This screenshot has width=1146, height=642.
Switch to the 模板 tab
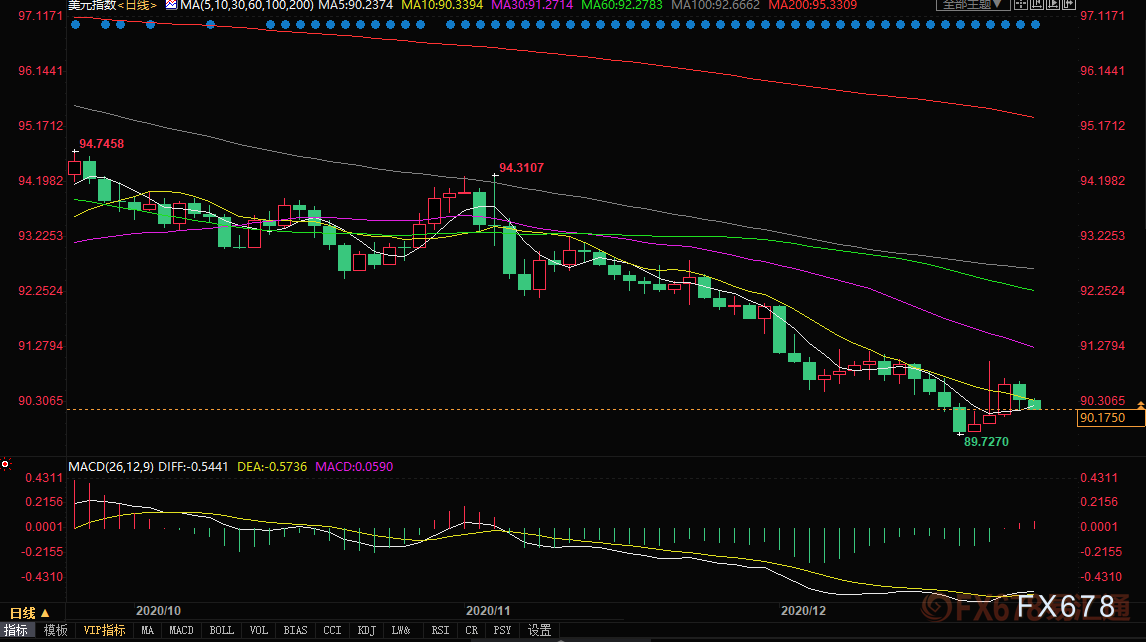pyautogui.click(x=56, y=630)
